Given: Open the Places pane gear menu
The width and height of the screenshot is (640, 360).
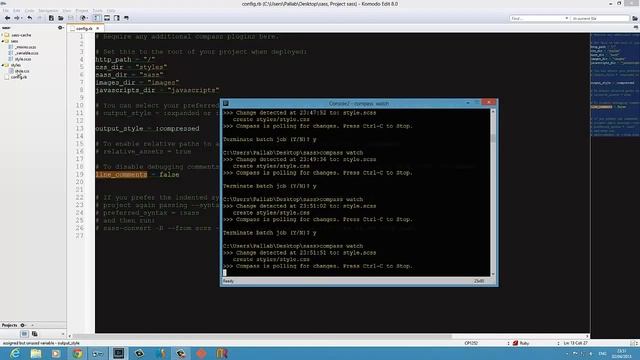Looking at the screenshot, I should coord(60,28).
